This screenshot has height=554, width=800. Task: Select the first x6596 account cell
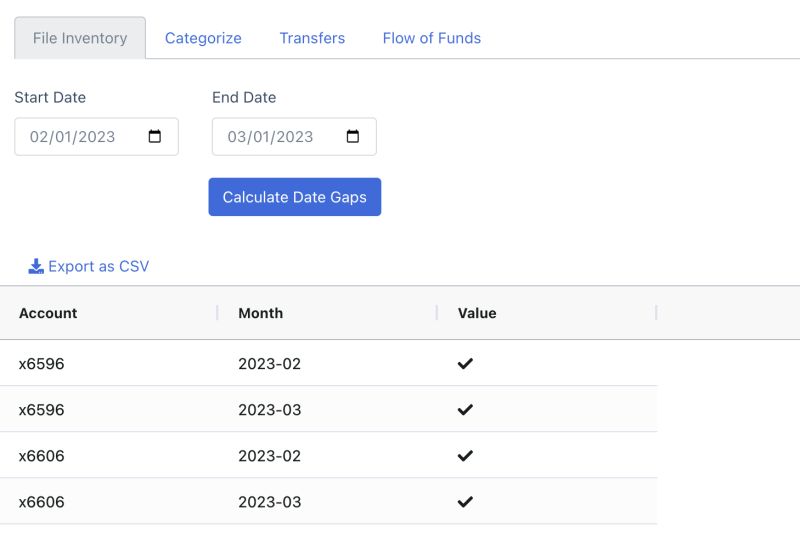41,364
